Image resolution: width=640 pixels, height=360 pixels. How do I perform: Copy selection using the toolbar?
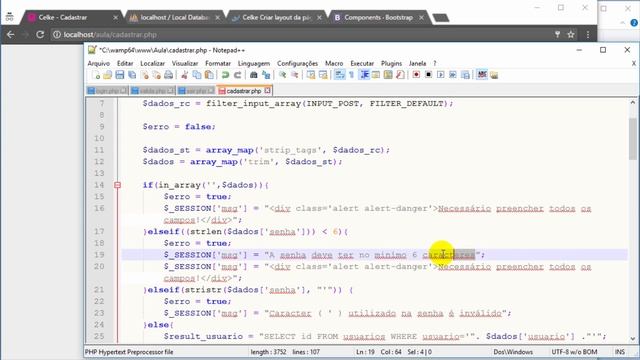197,75
